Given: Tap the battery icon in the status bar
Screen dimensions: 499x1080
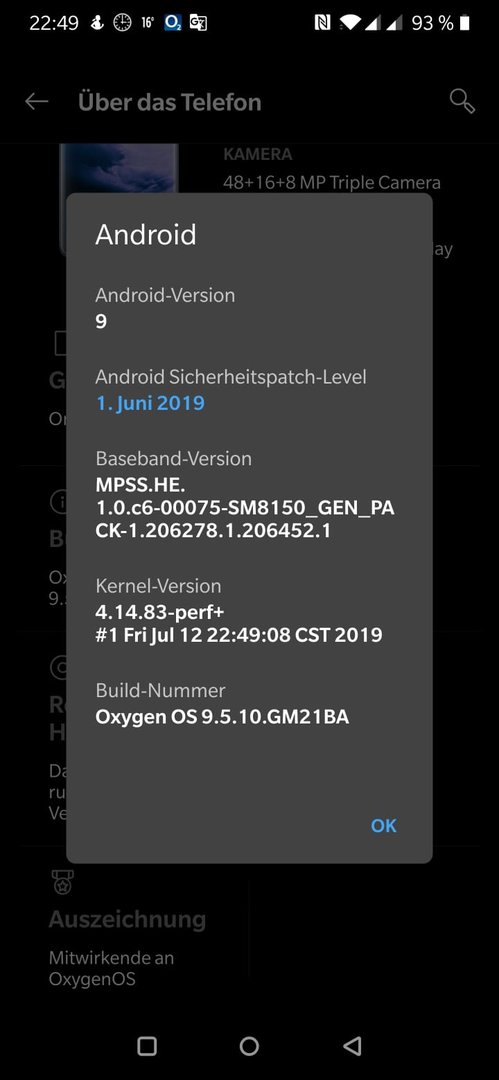Looking at the screenshot, I should click(465, 23).
